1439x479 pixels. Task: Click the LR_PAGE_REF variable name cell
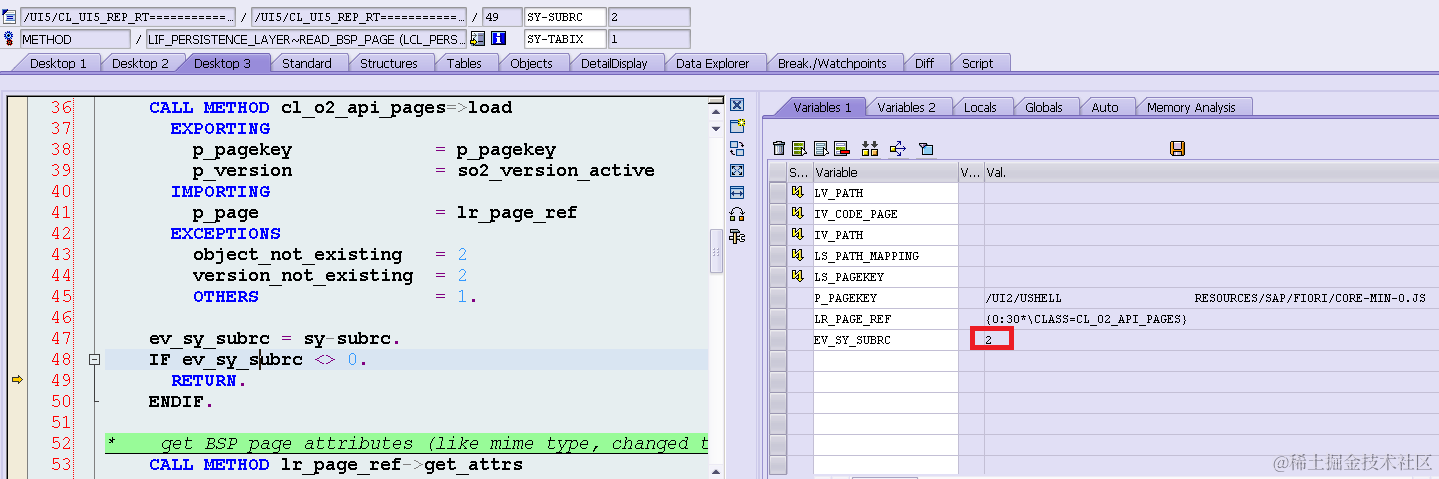[x=885, y=319]
